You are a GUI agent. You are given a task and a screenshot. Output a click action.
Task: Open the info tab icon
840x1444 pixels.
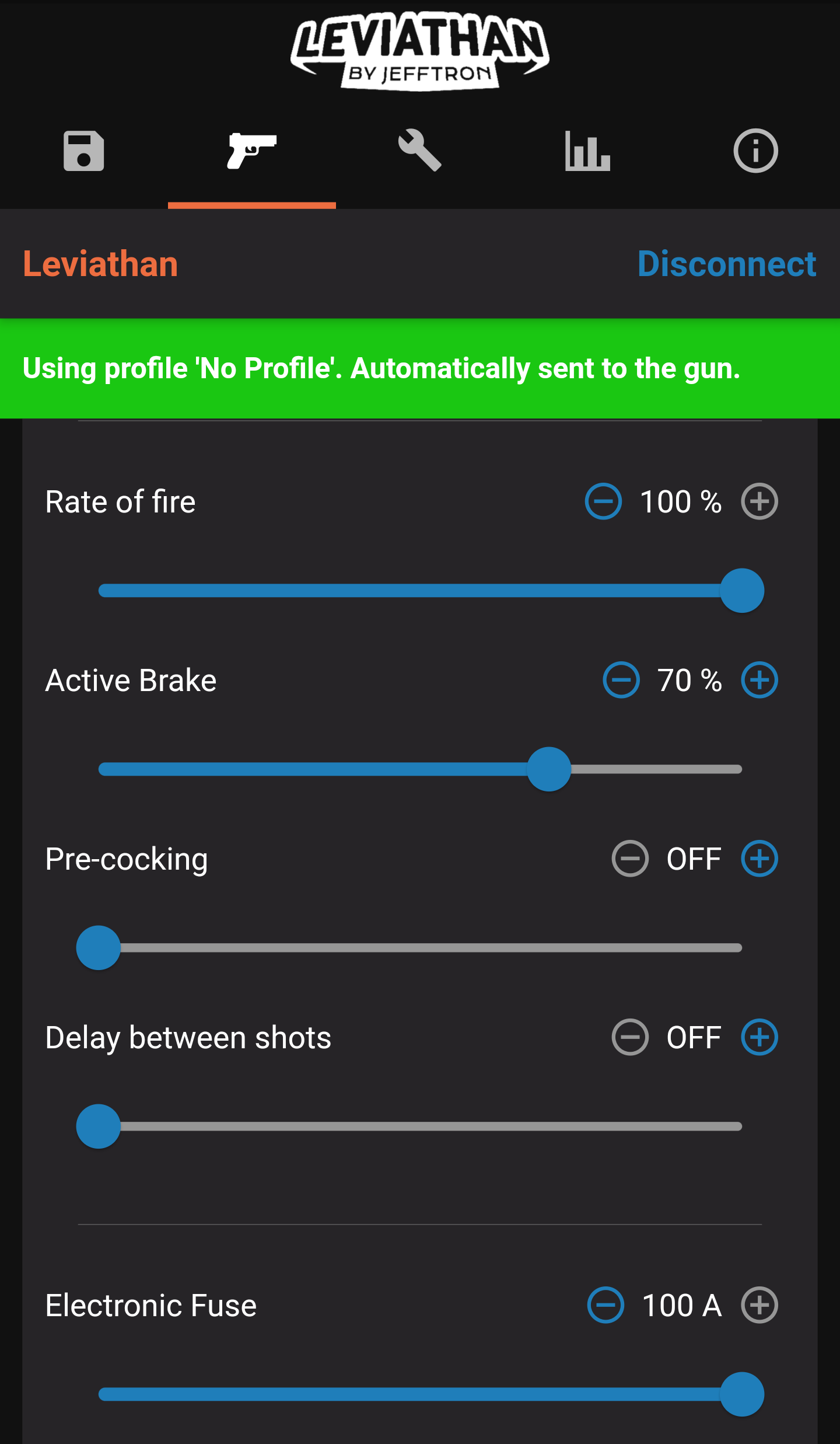755,151
